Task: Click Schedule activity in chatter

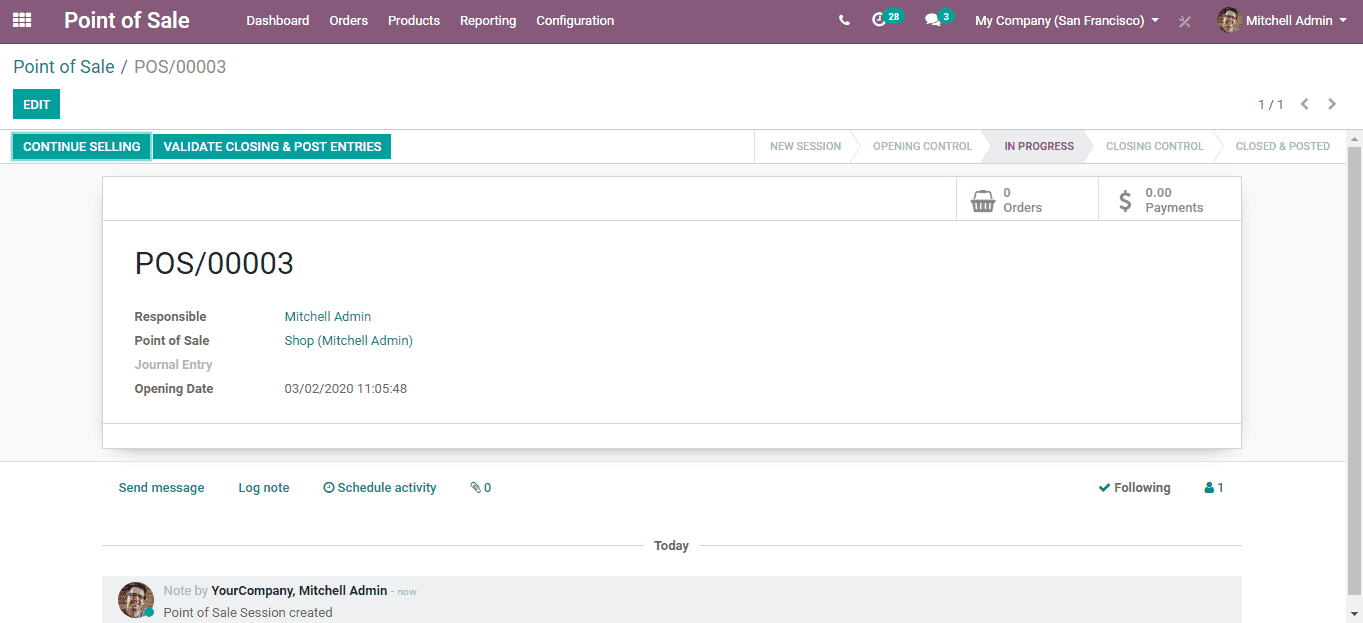Action: (380, 488)
